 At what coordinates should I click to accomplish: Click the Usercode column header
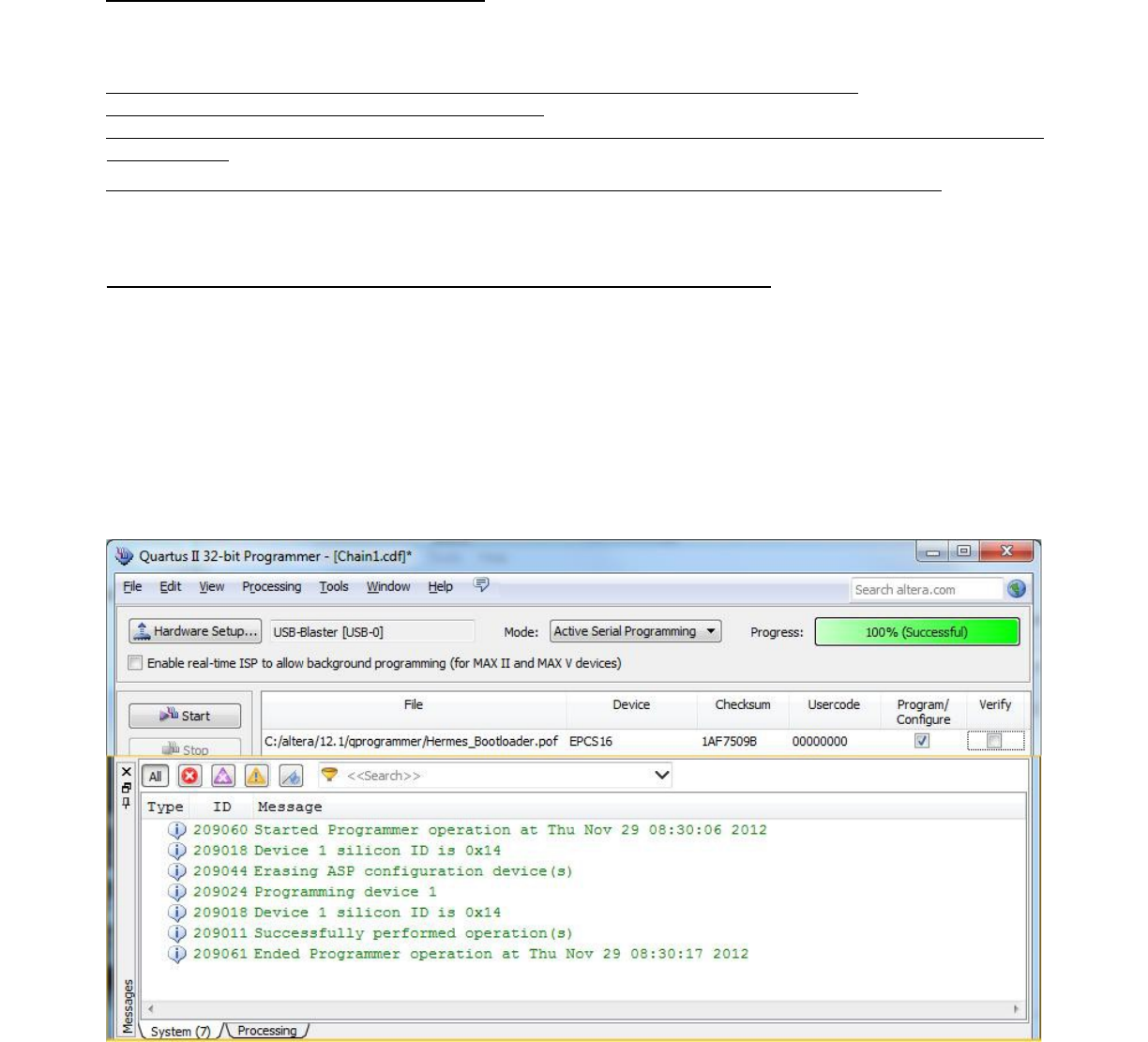(x=834, y=704)
